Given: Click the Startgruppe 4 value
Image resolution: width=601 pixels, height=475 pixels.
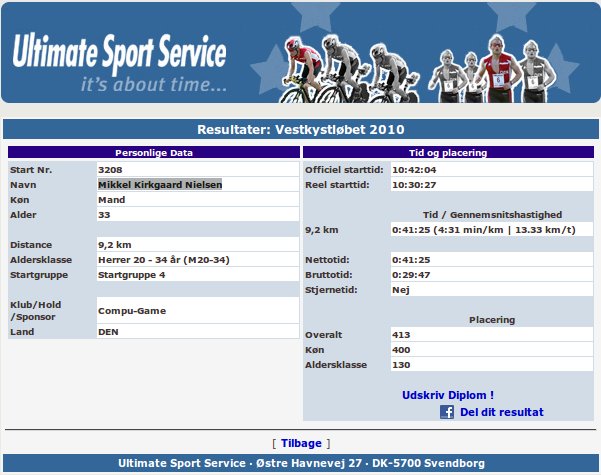Looking at the screenshot, I should pos(131,275).
